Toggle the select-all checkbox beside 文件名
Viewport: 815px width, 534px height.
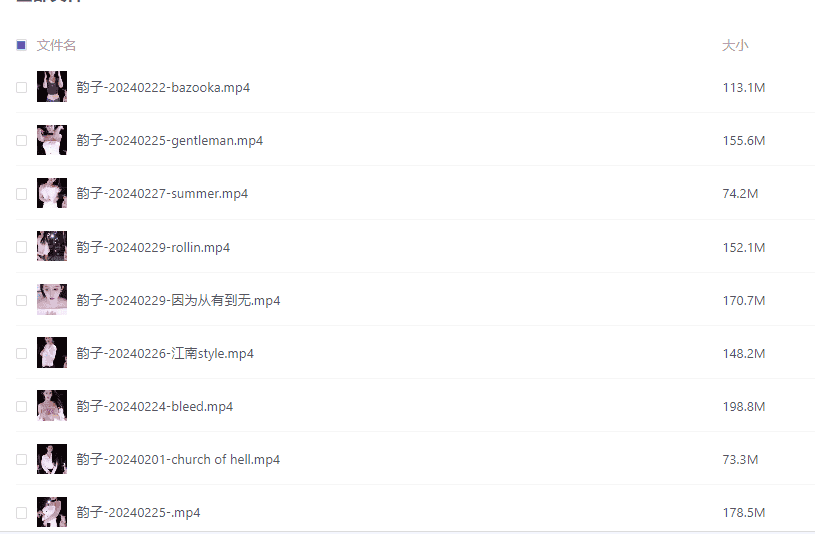tap(21, 45)
